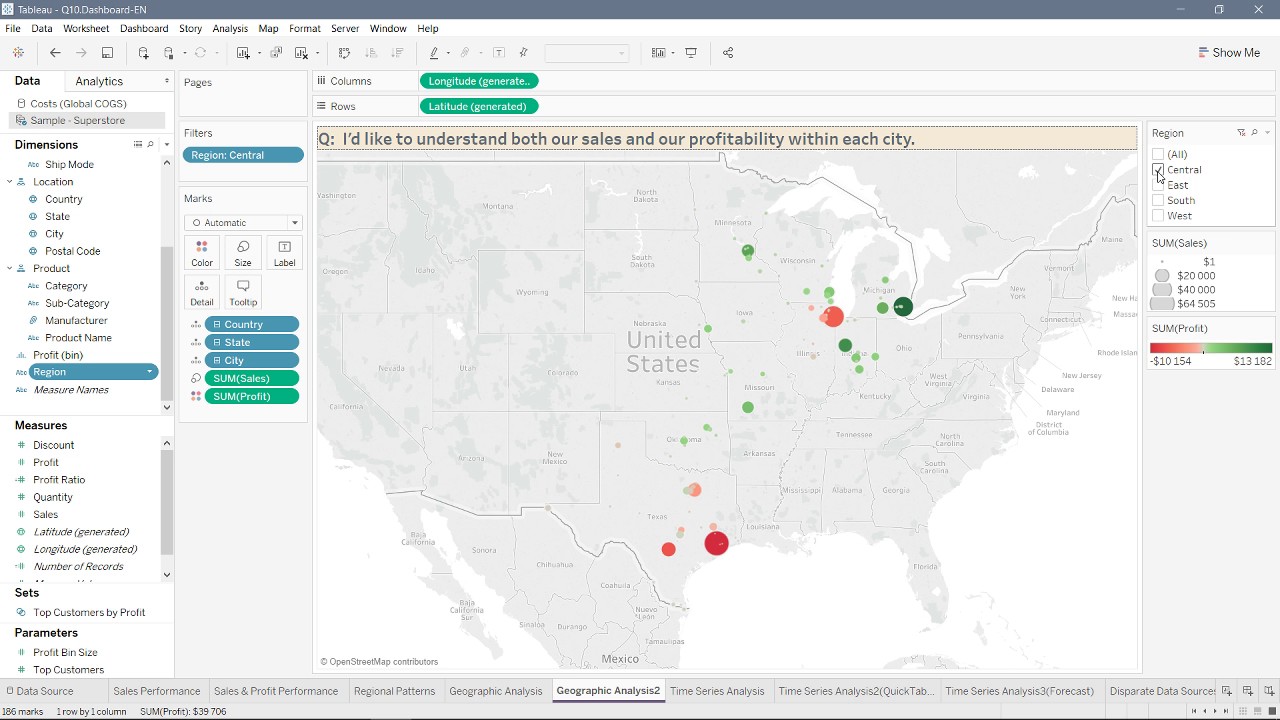The width and height of the screenshot is (1280, 720).
Task: Swap rows and columns using the toolbar
Action: (x=344, y=53)
